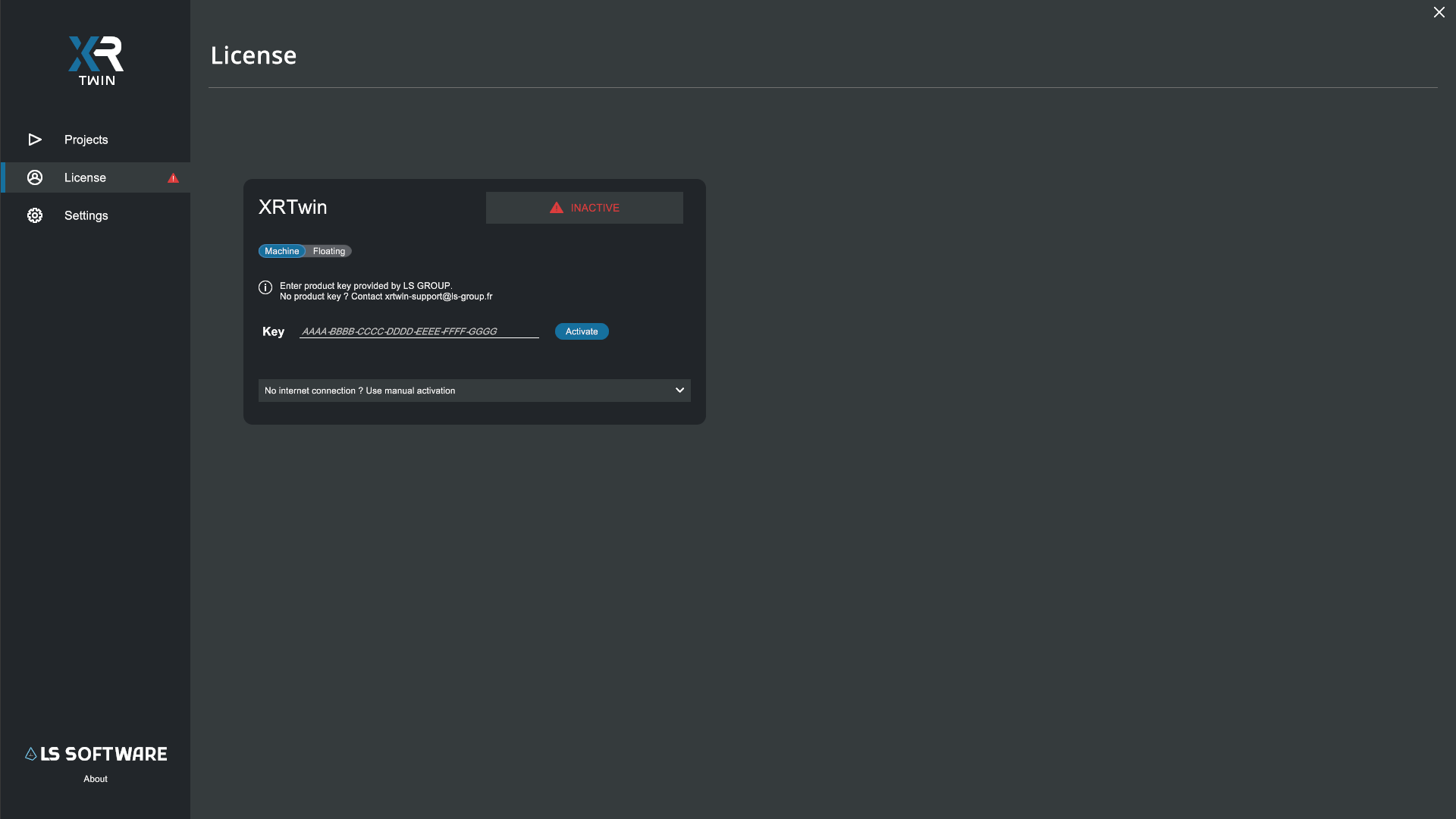Click the INACTIVE status label
Screen dimensions: 1456x819
click(595, 208)
